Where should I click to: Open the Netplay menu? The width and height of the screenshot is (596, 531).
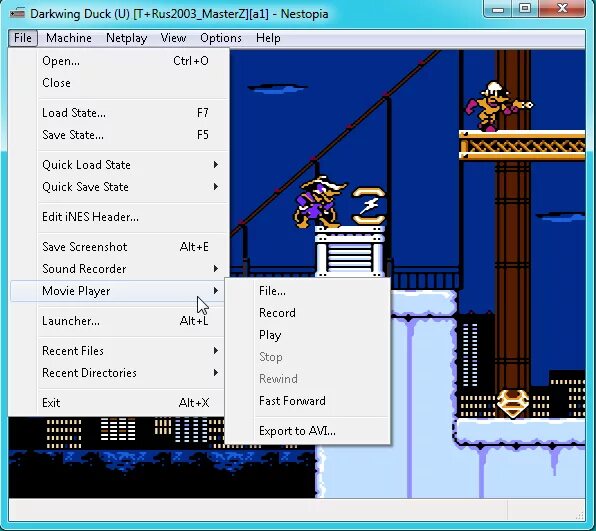click(x=127, y=38)
